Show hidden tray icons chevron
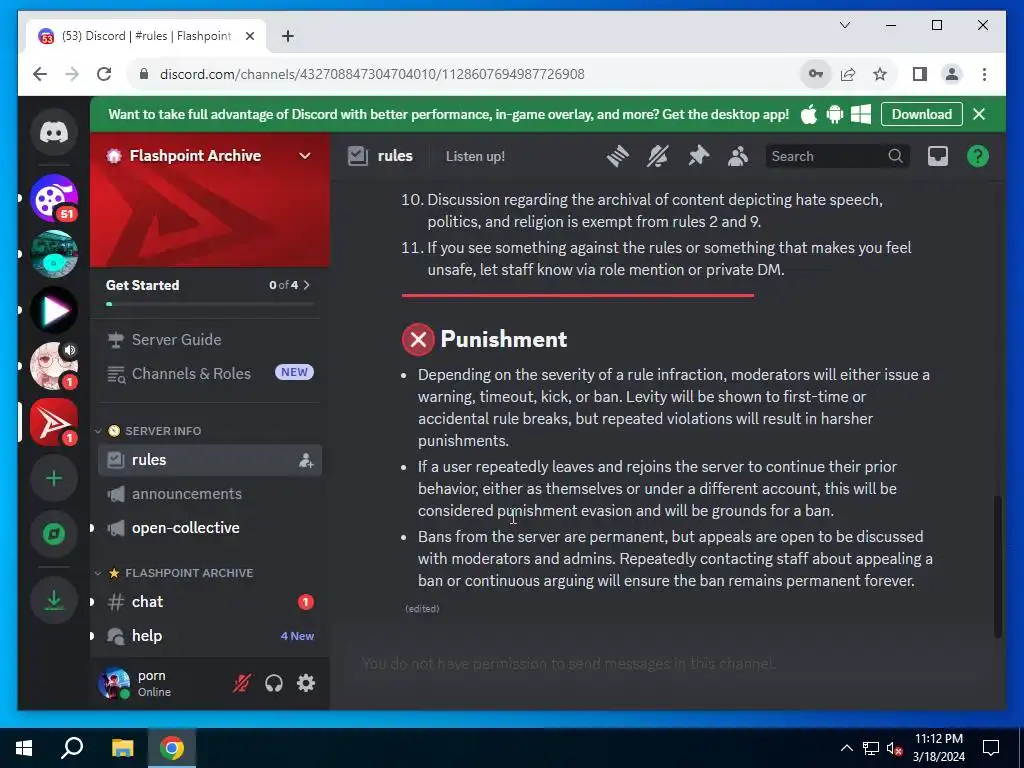This screenshot has height=768, width=1024. pos(846,748)
